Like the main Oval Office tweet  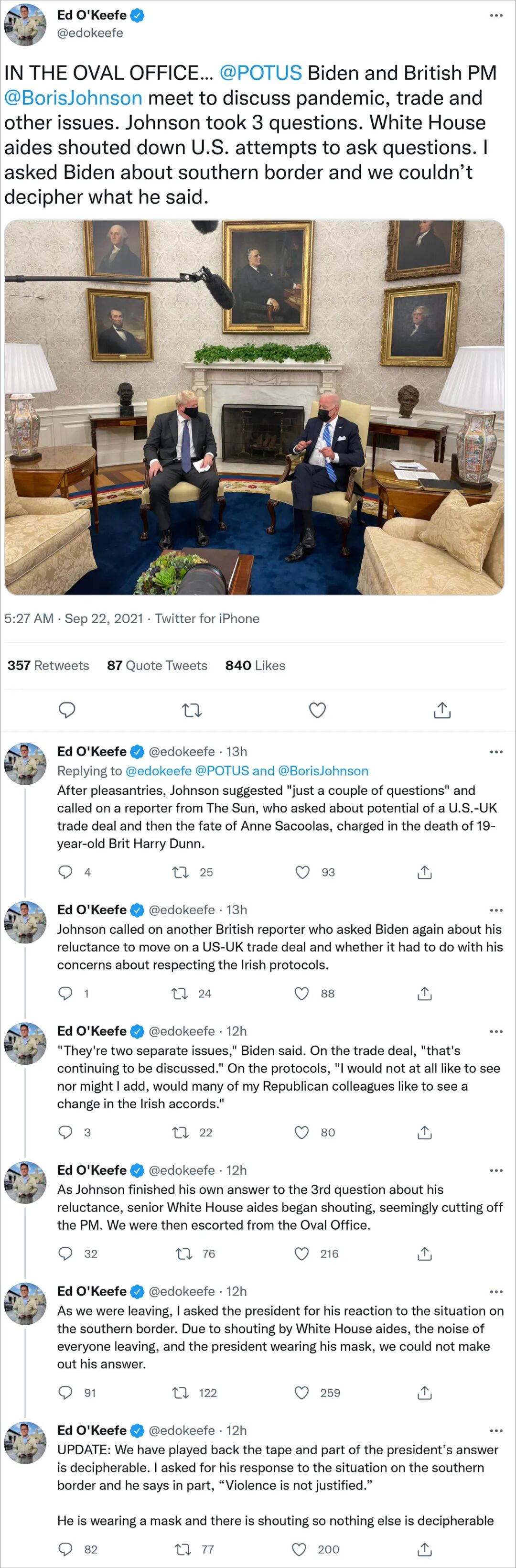click(x=317, y=710)
